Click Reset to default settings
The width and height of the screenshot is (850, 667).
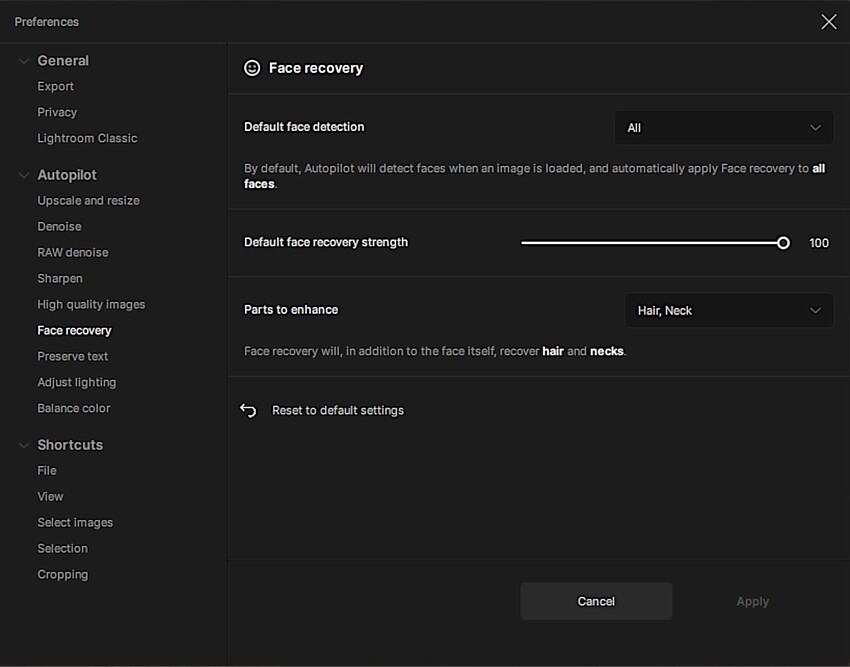click(338, 410)
